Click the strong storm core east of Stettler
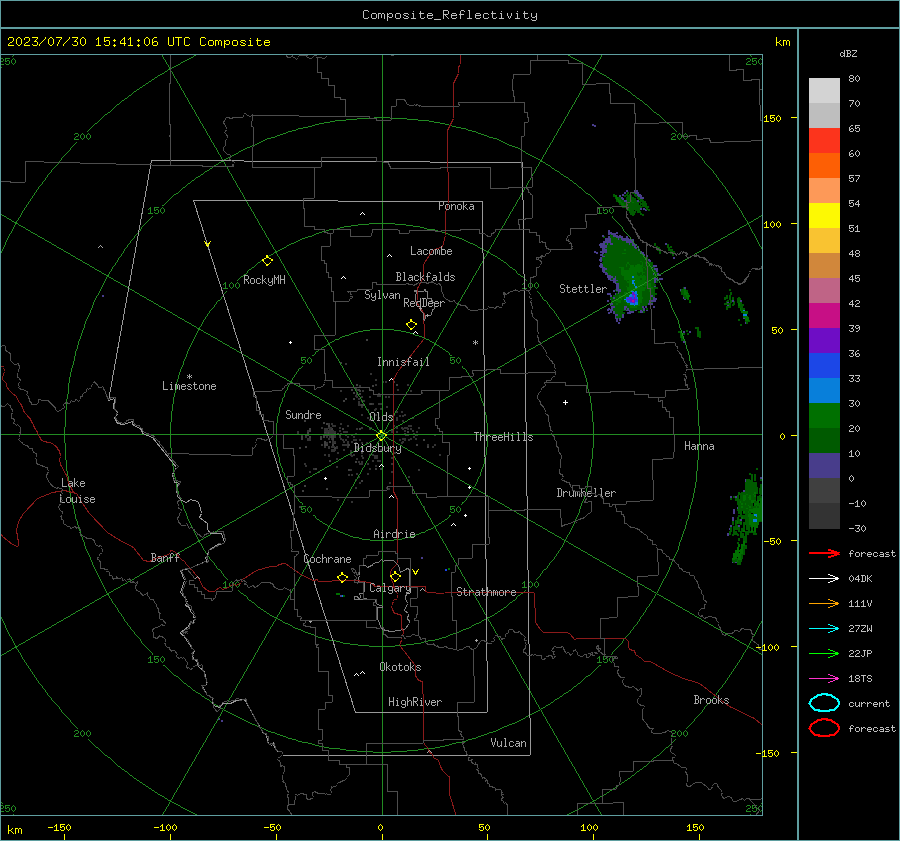 [632, 298]
